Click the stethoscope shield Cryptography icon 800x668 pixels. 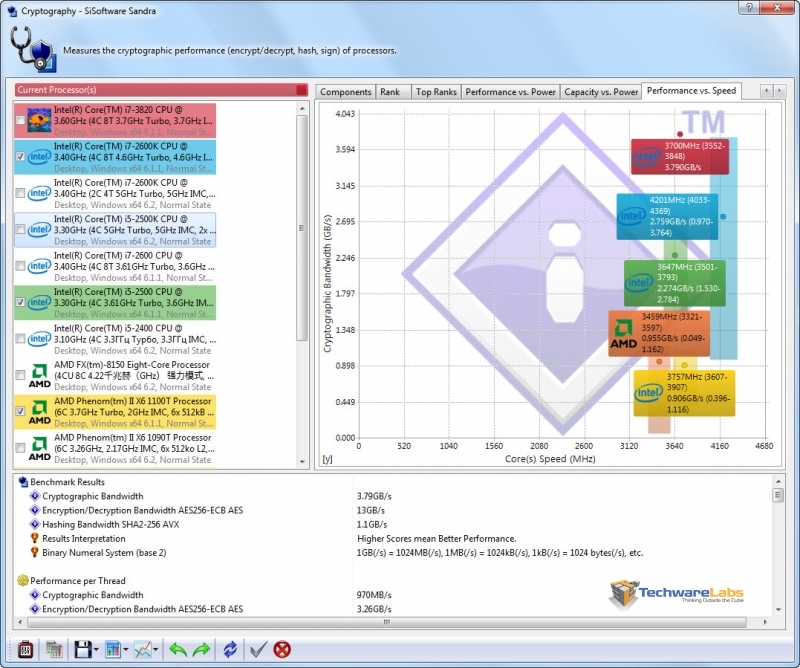33,50
